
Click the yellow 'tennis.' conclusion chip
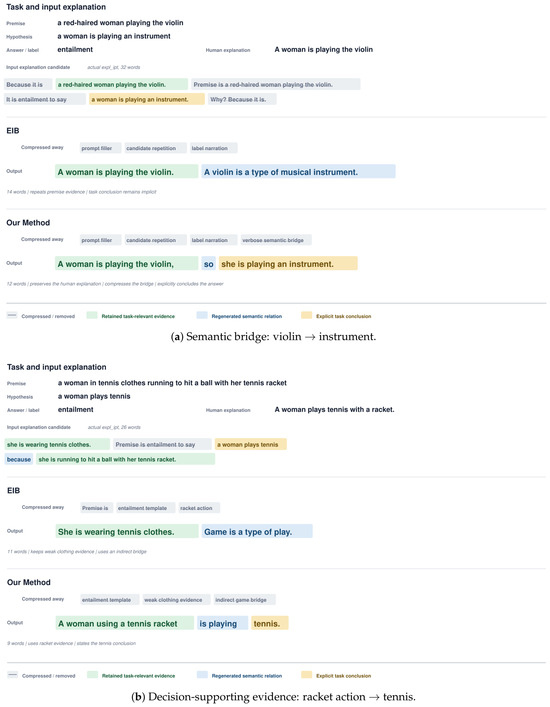tap(270, 623)
